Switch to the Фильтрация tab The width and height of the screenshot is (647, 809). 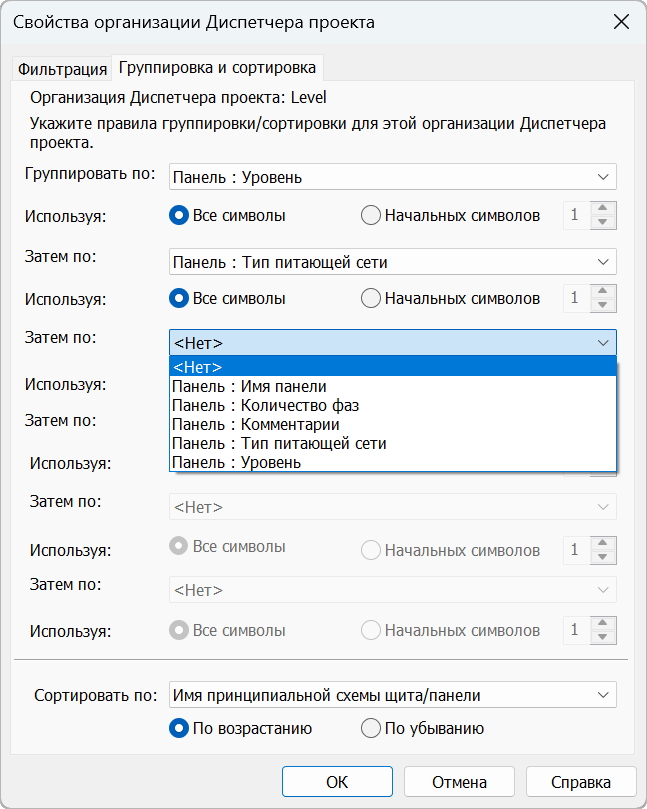pos(62,69)
